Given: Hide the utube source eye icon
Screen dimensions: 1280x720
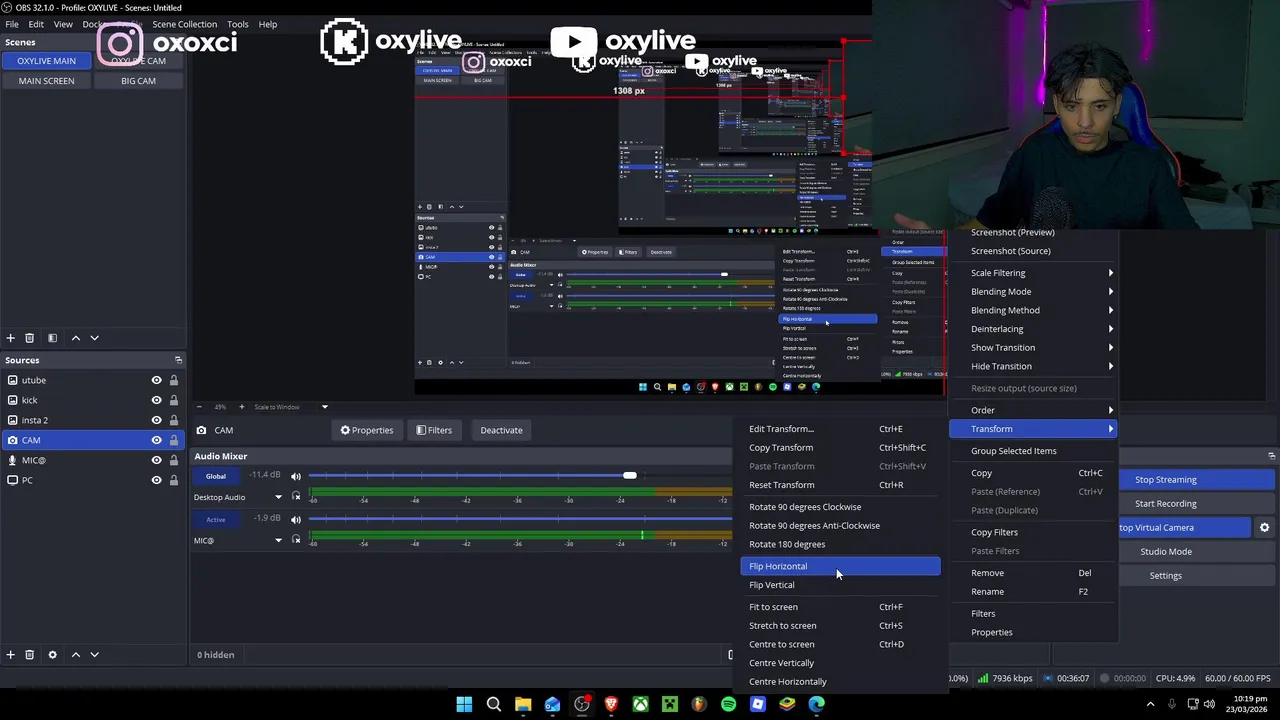Looking at the screenshot, I should point(156,380).
